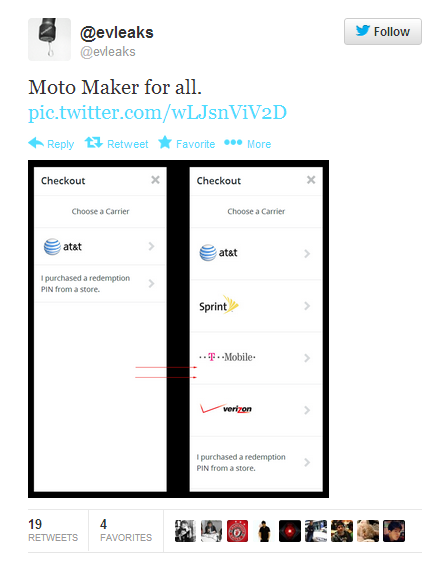Screen dimensions: 437x564
Task: Select the Sprint carrier logo
Action: [x=219, y=305]
